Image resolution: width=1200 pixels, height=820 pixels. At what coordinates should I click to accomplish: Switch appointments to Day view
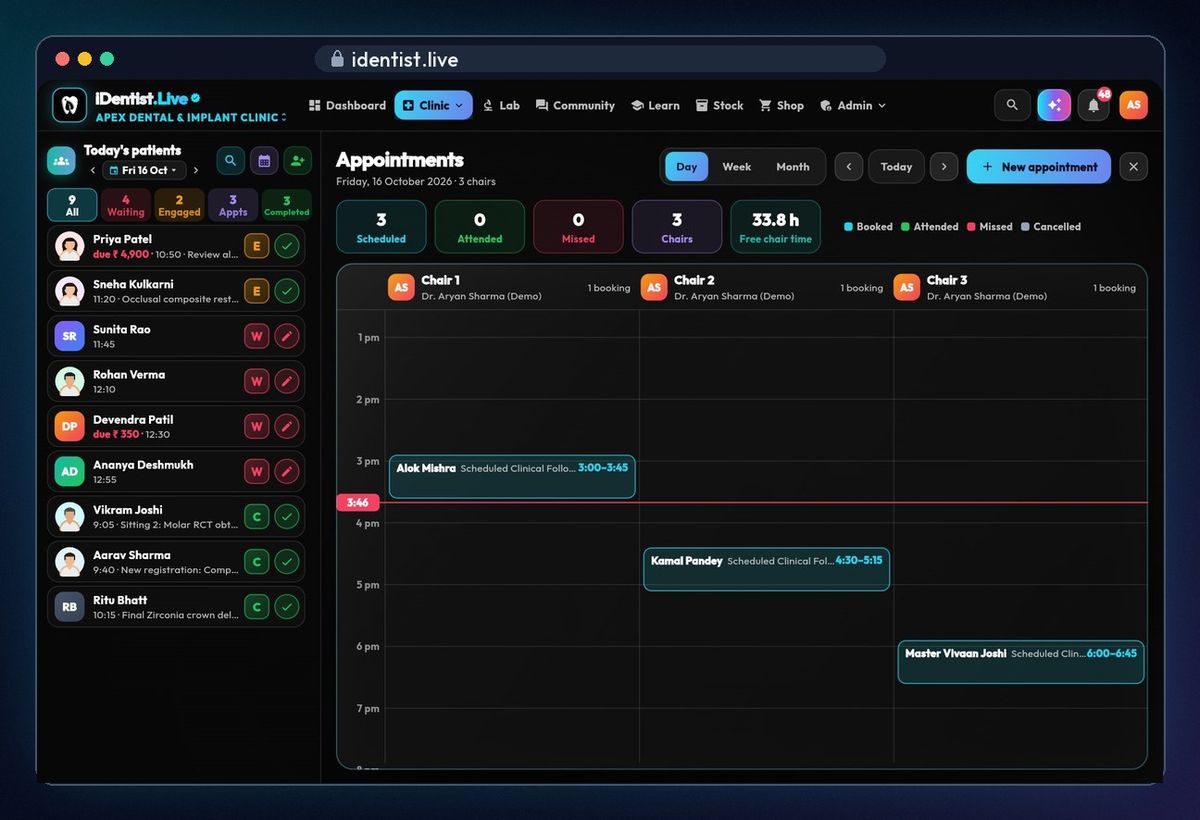pos(686,167)
